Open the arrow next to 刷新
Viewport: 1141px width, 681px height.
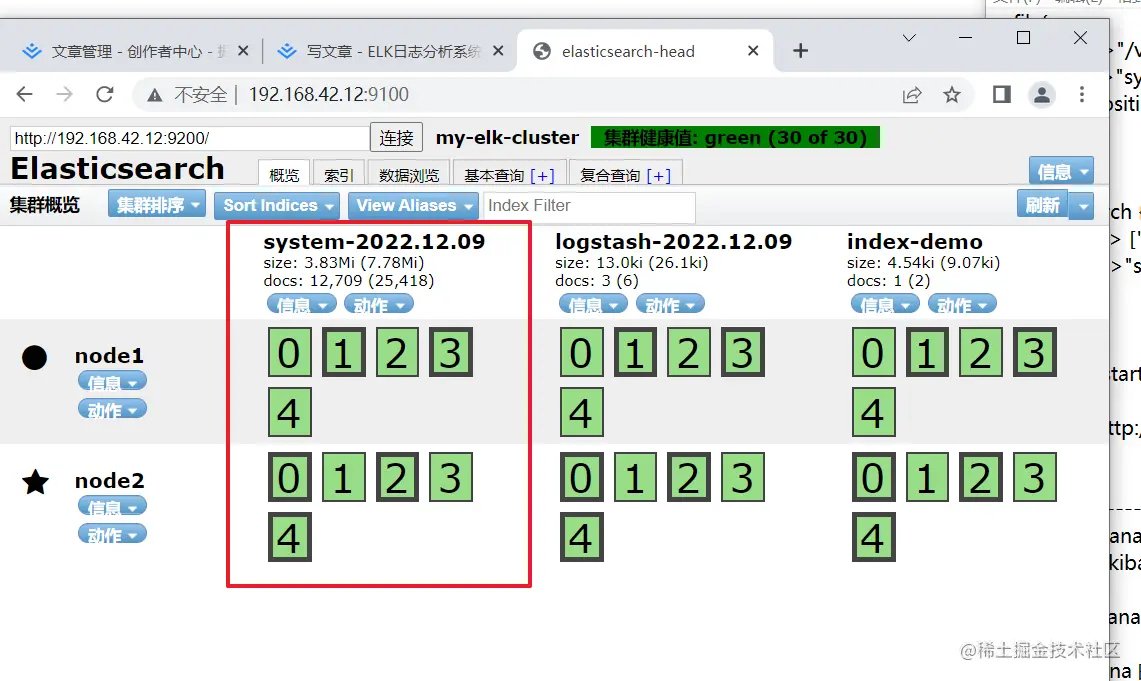pyautogui.click(x=1082, y=206)
